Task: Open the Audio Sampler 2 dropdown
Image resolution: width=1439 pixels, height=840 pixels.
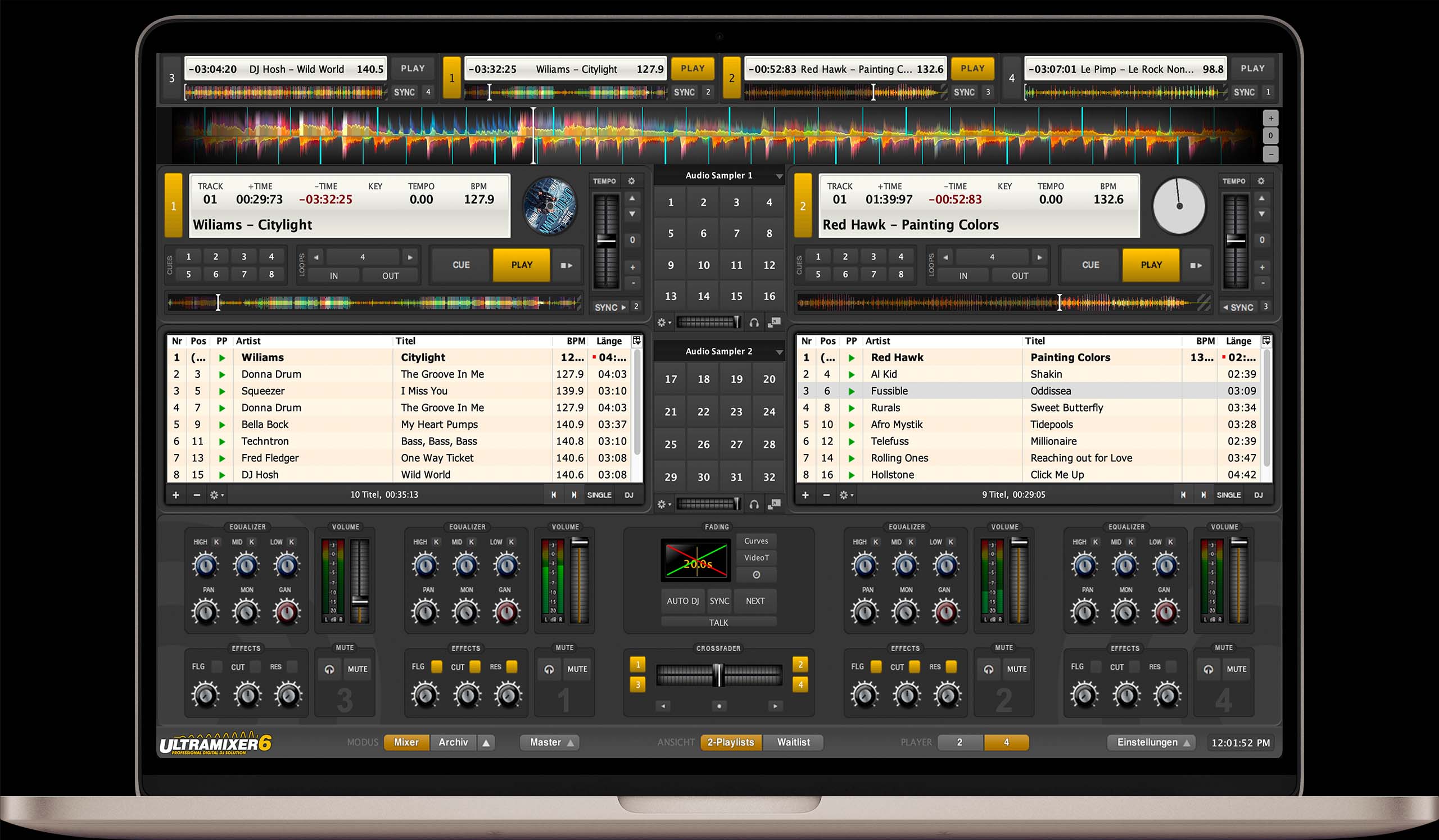Action: [x=780, y=351]
